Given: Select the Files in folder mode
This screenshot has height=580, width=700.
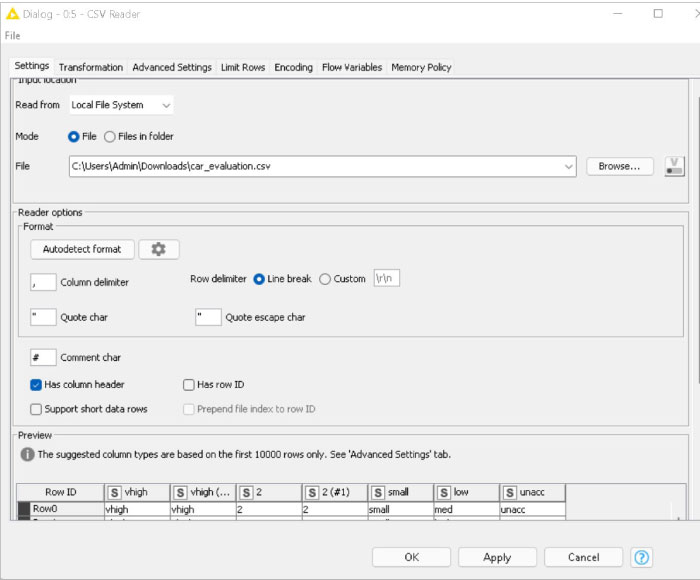Looking at the screenshot, I should (x=109, y=136).
